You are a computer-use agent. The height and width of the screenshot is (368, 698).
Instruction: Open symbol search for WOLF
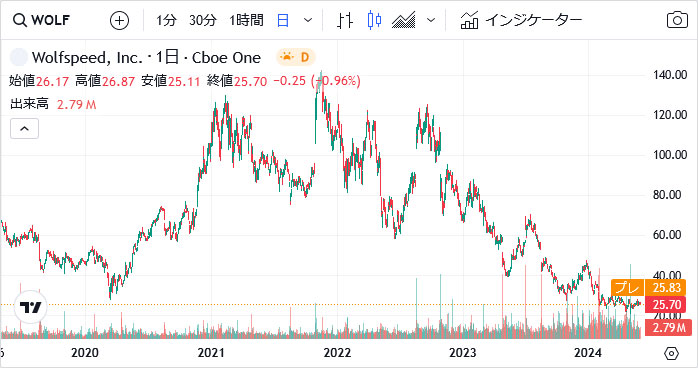click(x=41, y=20)
